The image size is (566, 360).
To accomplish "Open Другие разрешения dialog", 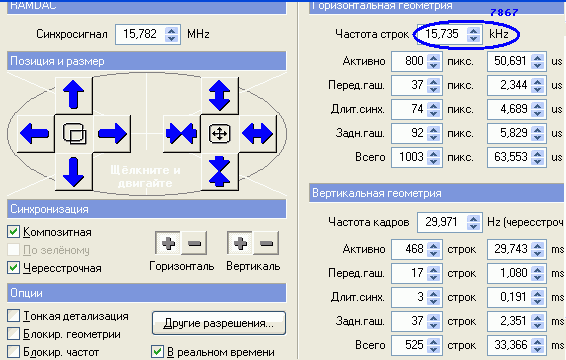I will coord(219,323).
